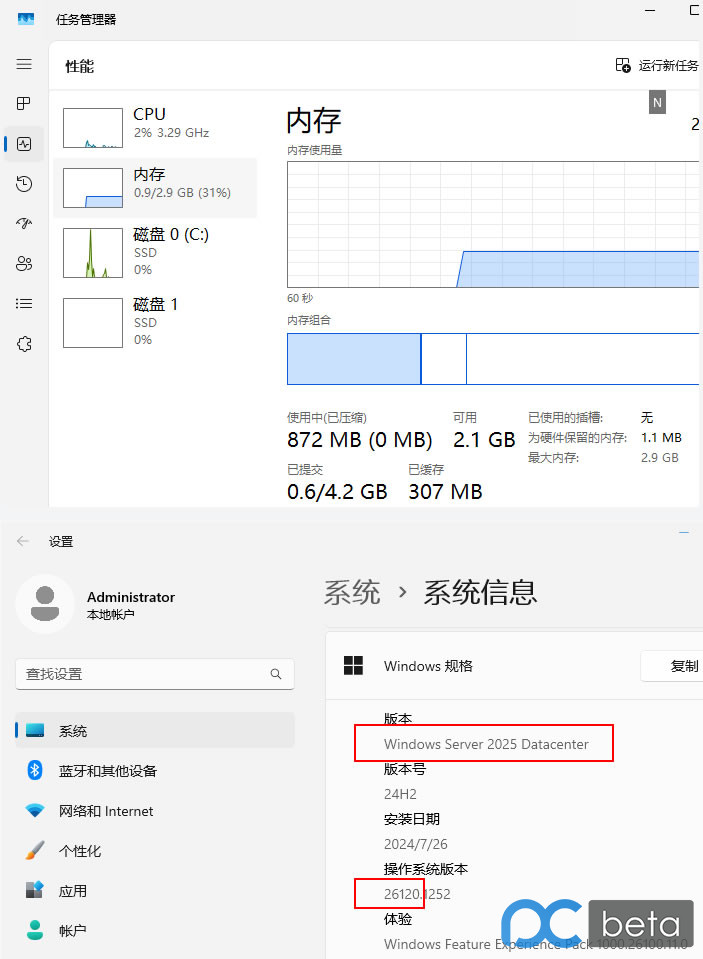Focus the 查找设置 search settings field
Image resolution: width=703 pixels, height=959 pixels.
point(155,674)
